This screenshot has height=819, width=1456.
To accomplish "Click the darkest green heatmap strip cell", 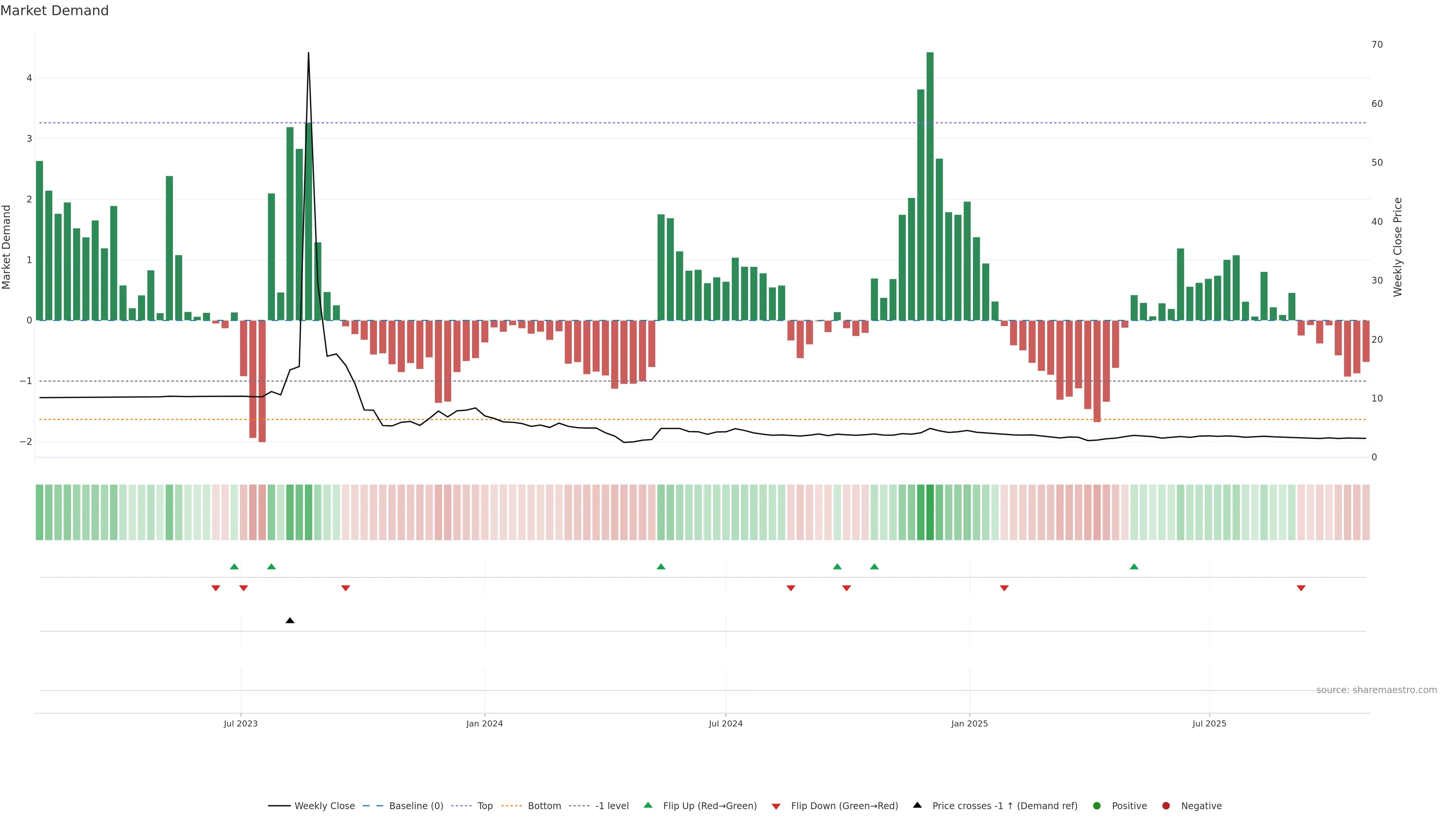I will 930,512.
